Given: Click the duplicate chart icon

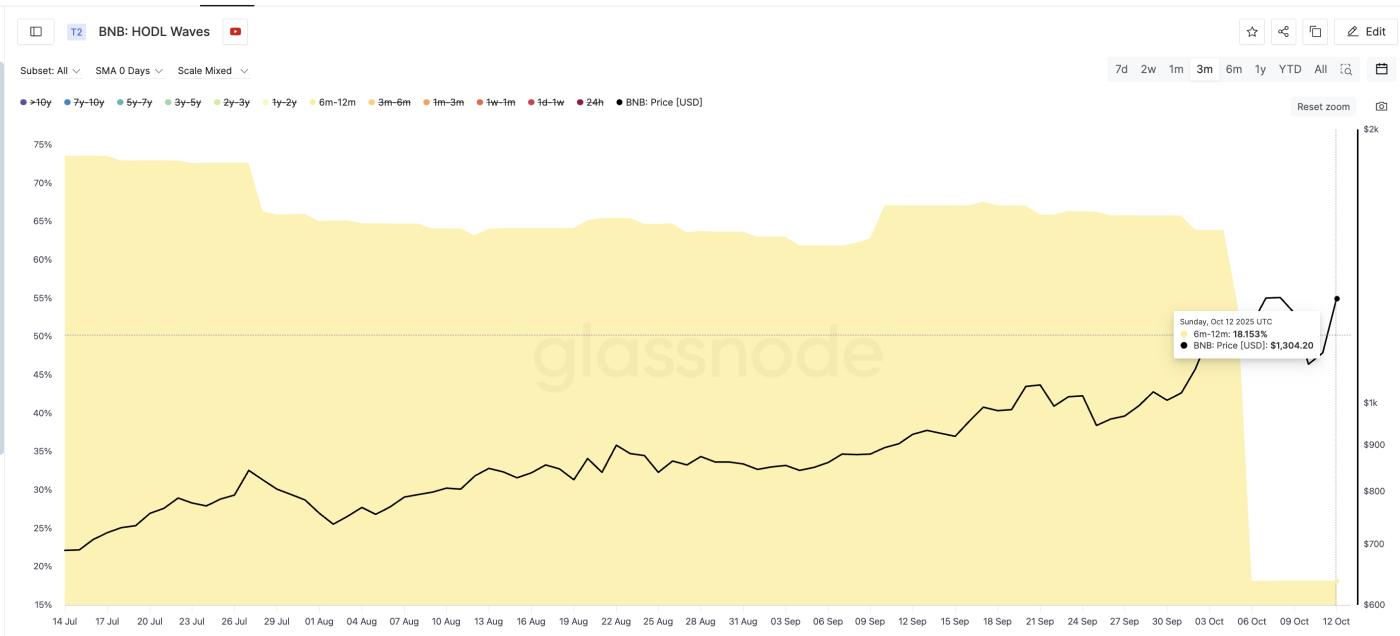Looking at the screenshot, I should click(x=1316, y=32).
